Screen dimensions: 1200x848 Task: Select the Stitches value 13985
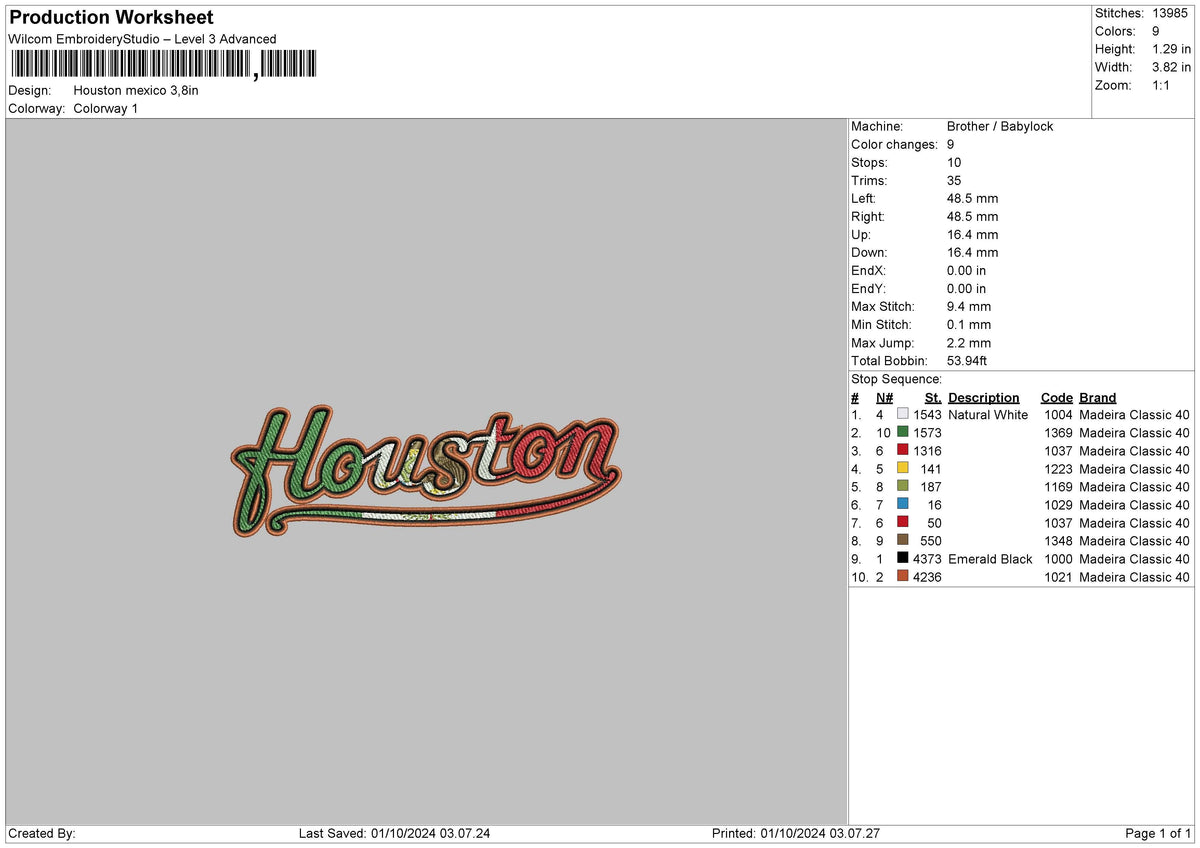pos(1171,13)
